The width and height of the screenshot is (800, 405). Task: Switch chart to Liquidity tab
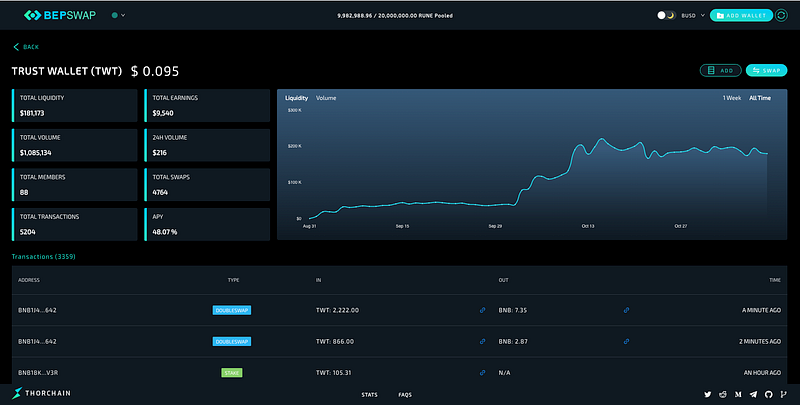[x=296, y=98]
